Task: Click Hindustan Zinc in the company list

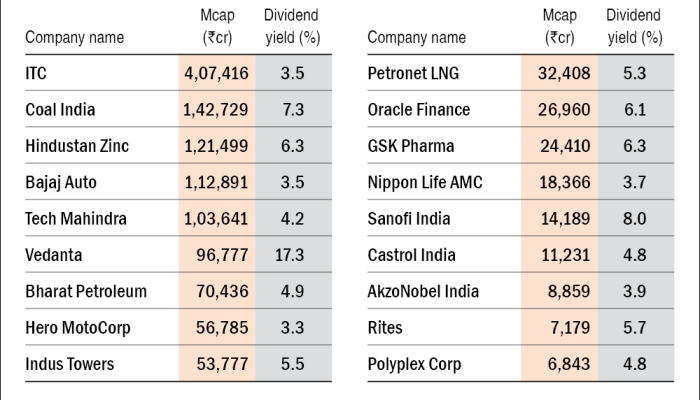Action: click(x=77, y=146)
